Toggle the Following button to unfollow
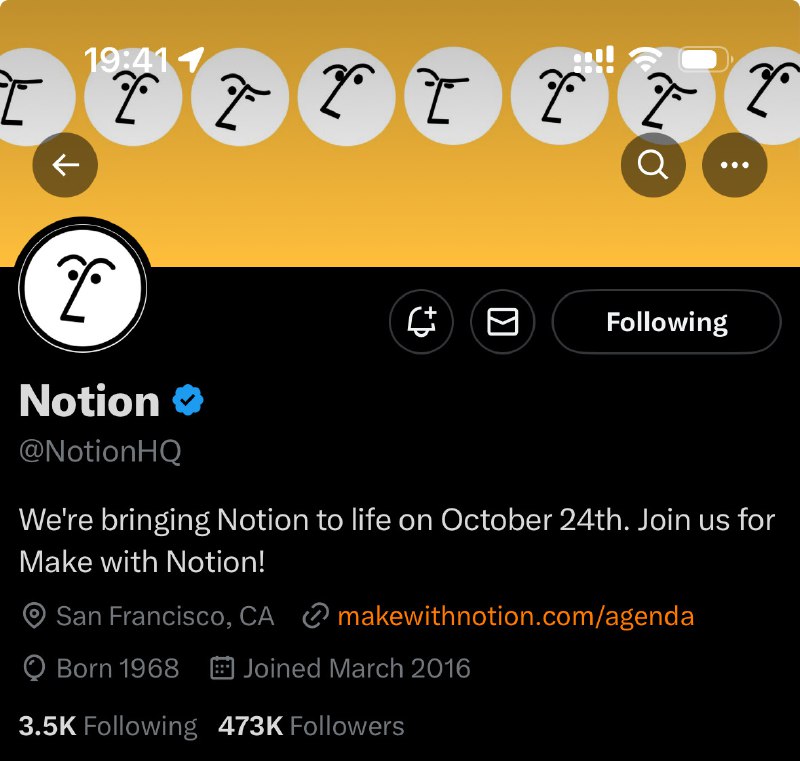Viewport: 800px width, 761px height. pyautogui.click(x=666, y=322)
